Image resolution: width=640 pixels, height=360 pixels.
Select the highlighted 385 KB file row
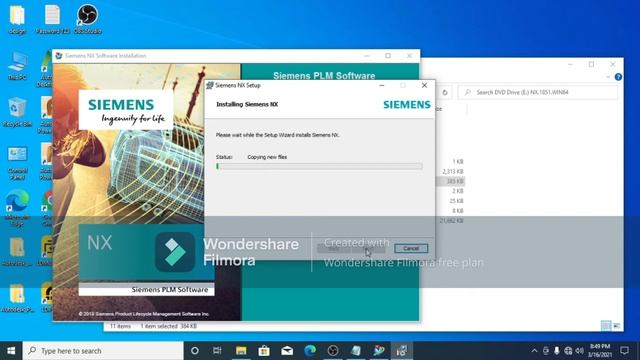tap(450, 181)
